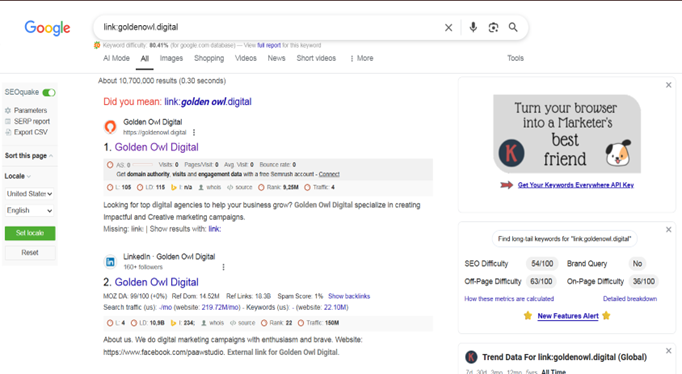Viewport: 682px width, 374px height.
Task: Open three-dot menu beside LinkedIn result
Action: [x=224, y=267]
